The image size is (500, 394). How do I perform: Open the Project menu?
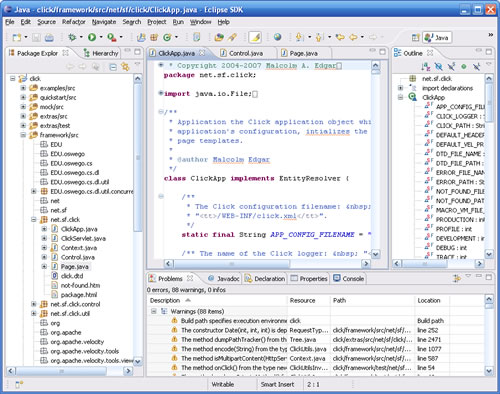click(157, 22)
